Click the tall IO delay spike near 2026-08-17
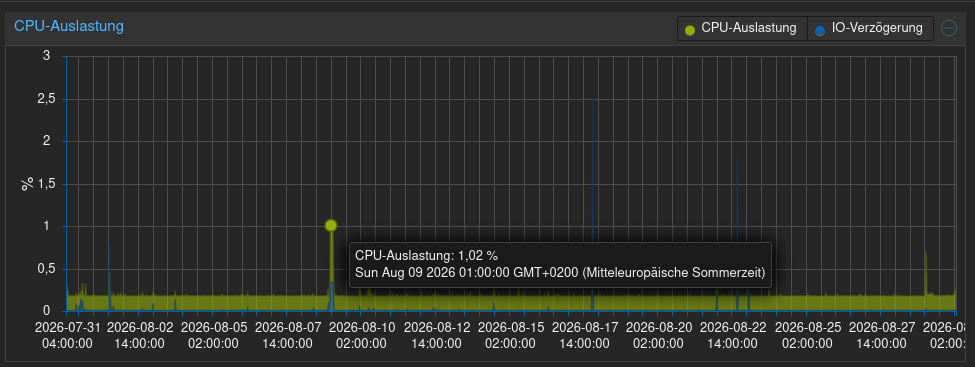The image size is (975, 367). 593,205
